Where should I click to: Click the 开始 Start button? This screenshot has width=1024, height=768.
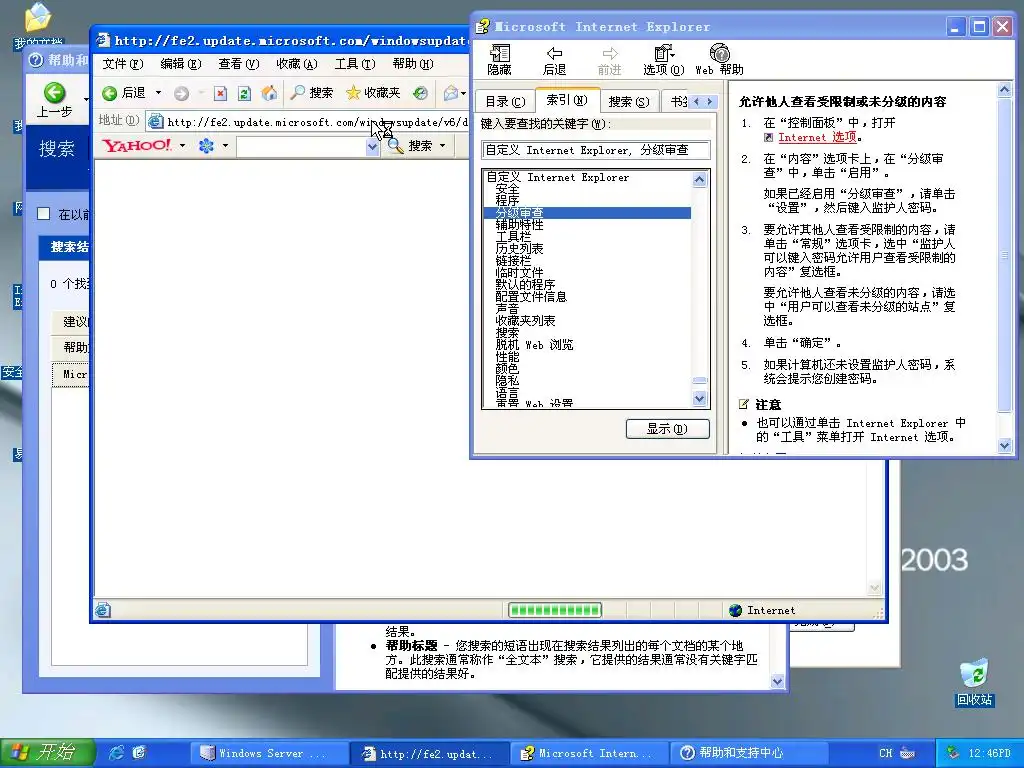[x=47, y=753]
